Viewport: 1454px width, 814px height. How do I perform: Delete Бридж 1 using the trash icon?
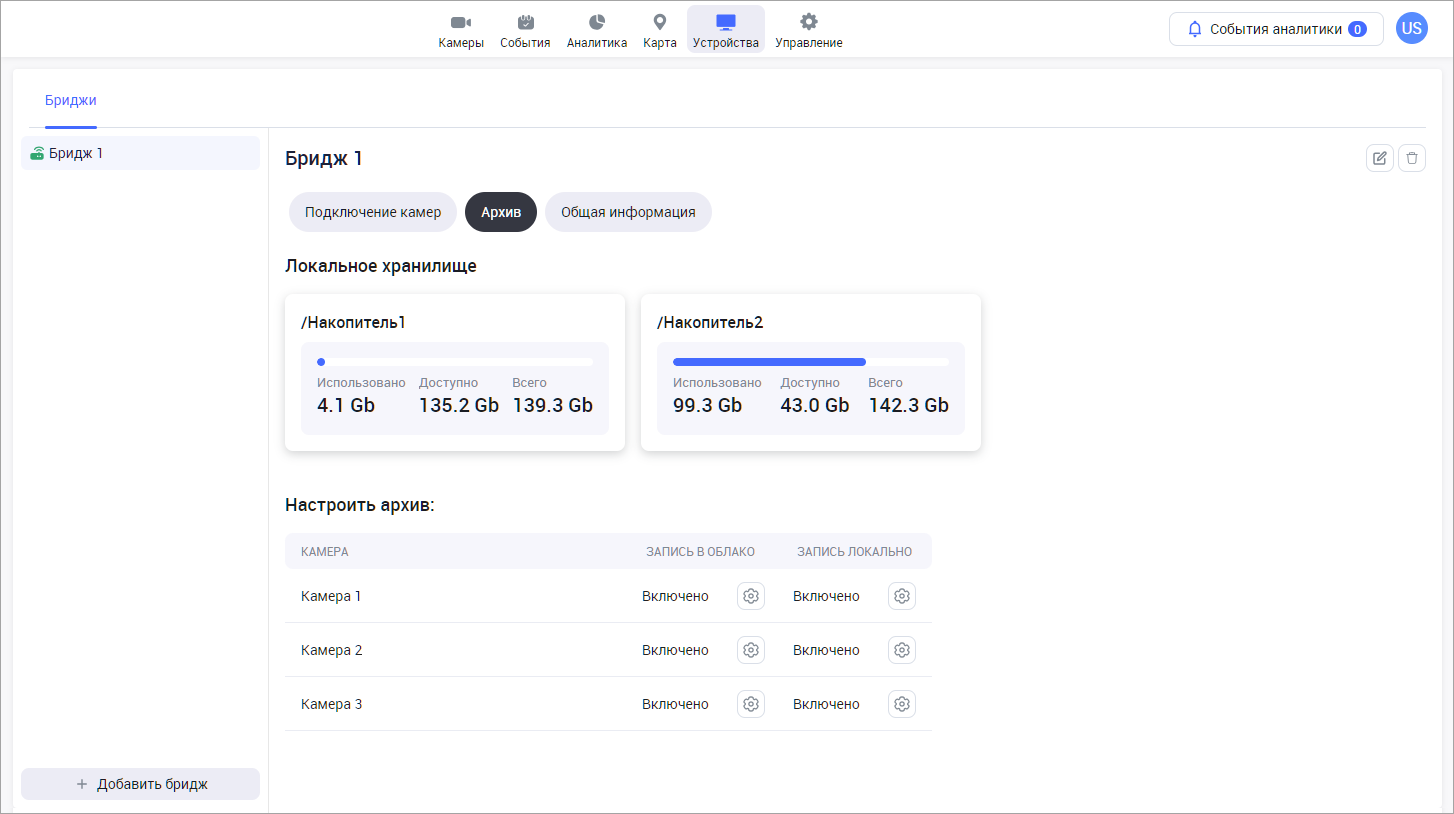point(1412,158)
